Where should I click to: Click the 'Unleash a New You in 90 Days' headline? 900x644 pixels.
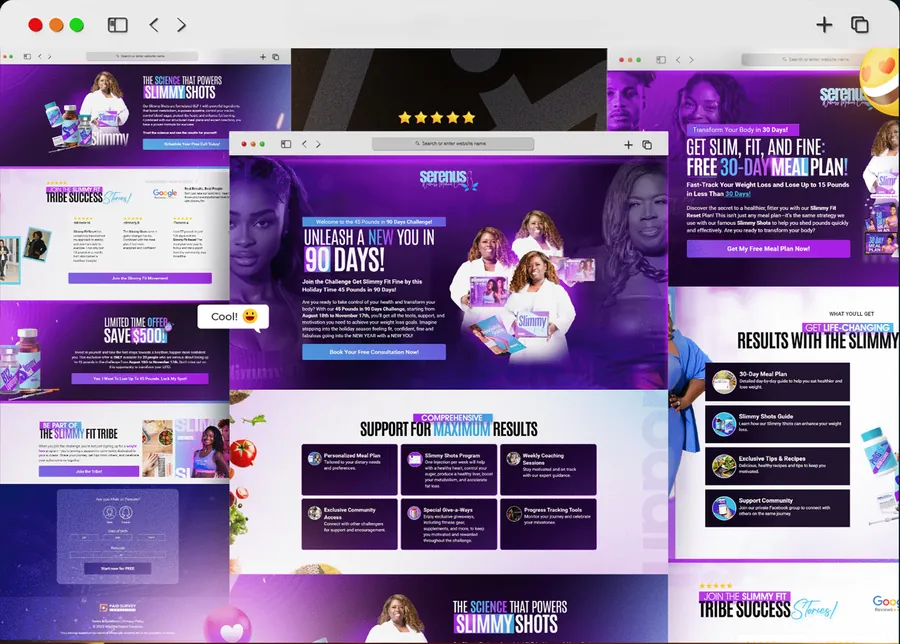[369, 250]
